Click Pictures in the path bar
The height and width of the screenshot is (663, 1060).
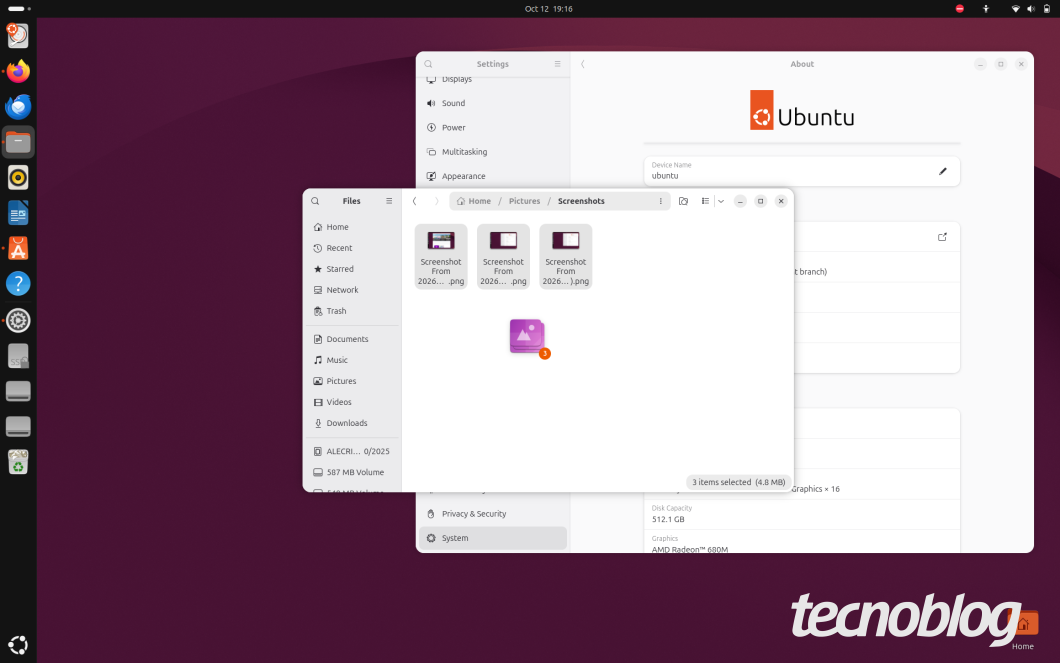pos(525,201)
